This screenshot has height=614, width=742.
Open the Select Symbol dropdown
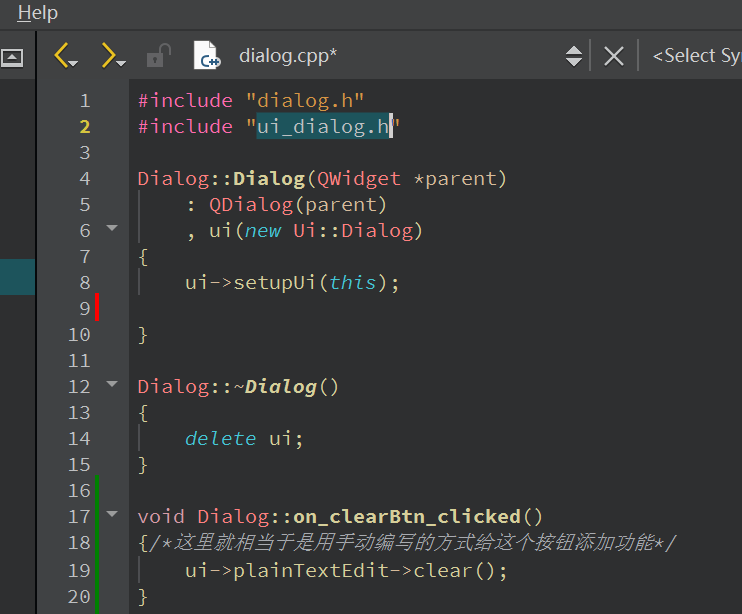coord(696,56)
